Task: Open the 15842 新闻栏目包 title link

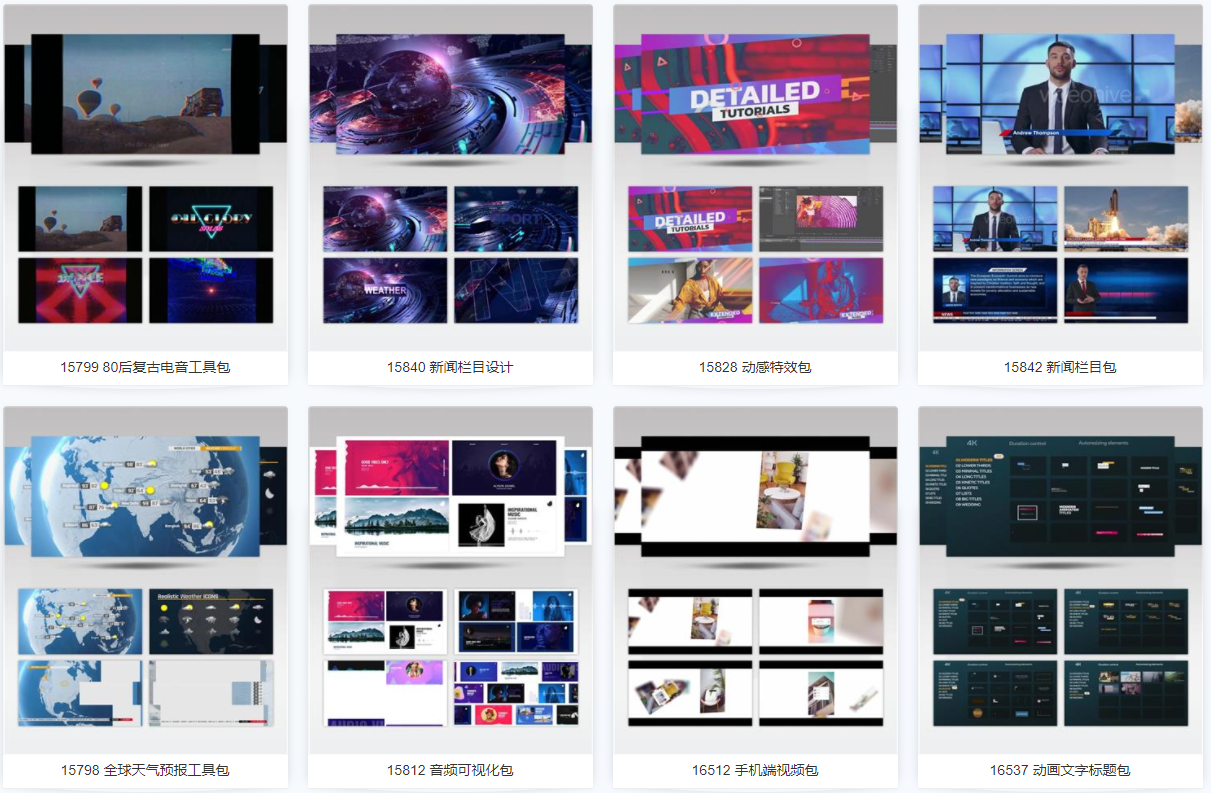Action: 1060,367
